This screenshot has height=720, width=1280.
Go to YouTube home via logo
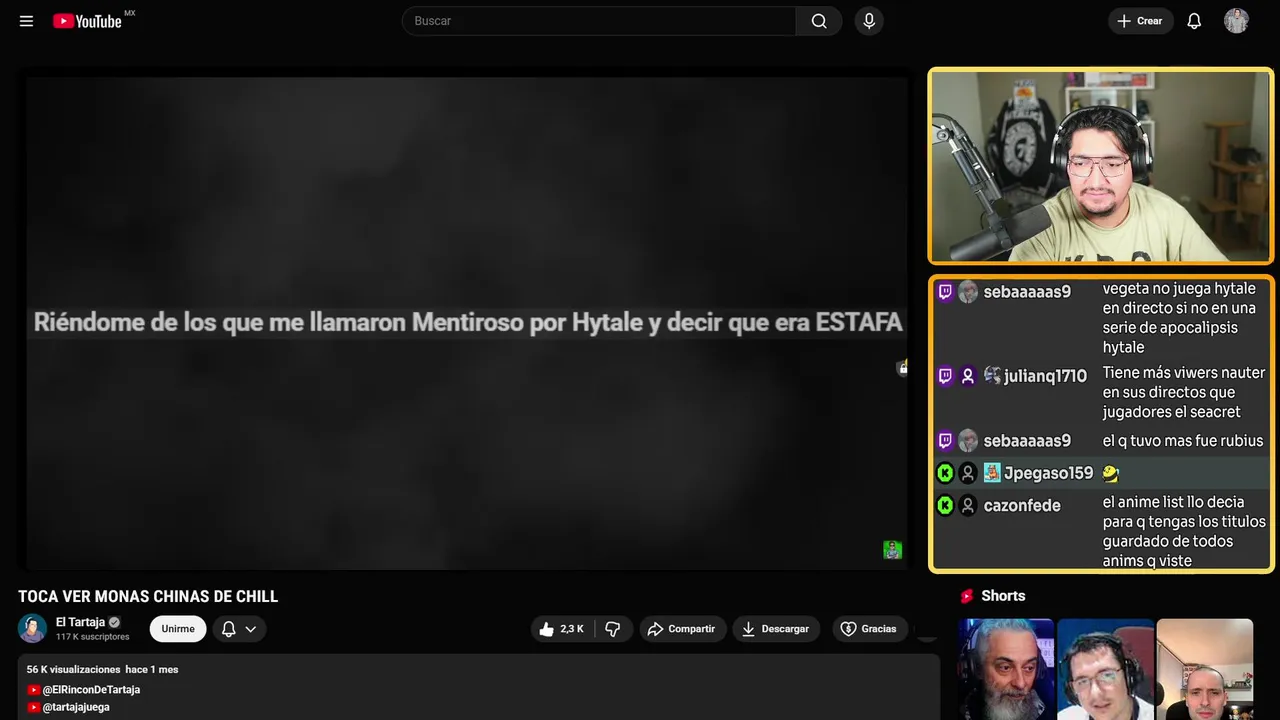(x=88, y=21)
